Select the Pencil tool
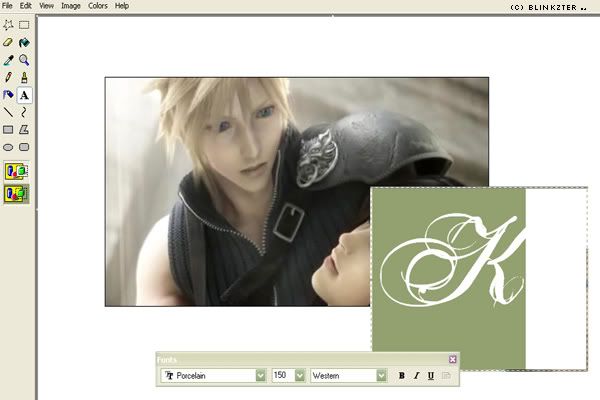 pyautogui.click(x=8, y=77)
